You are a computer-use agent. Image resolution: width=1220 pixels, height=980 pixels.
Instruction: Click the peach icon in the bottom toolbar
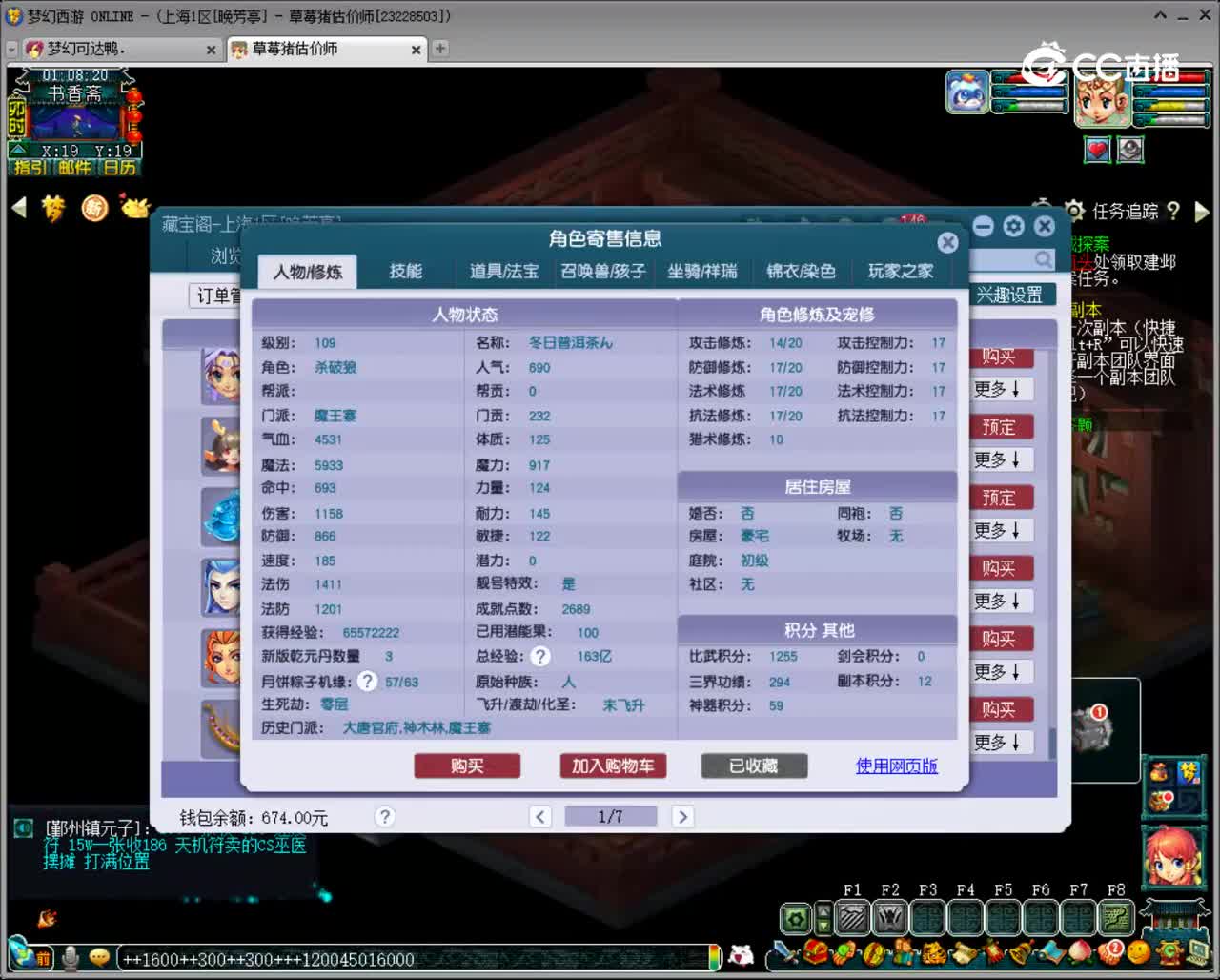1079,951
